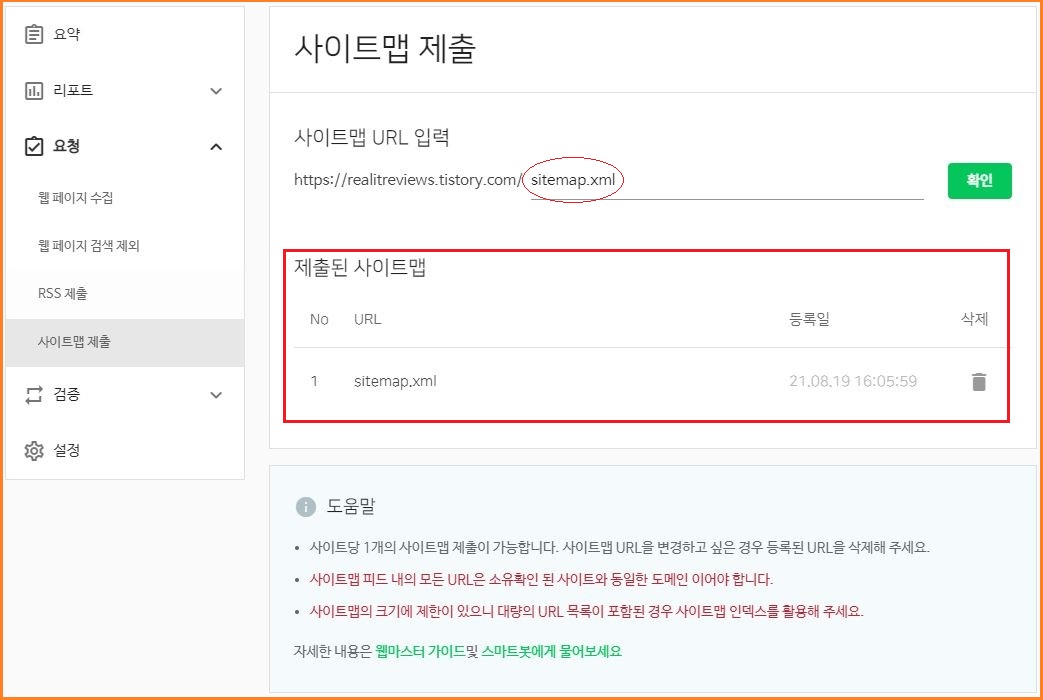1043x700 pixels.
Task: Open 웹 페이지 검색 제외
Action: pyautogui.click(x=88, y=246)
